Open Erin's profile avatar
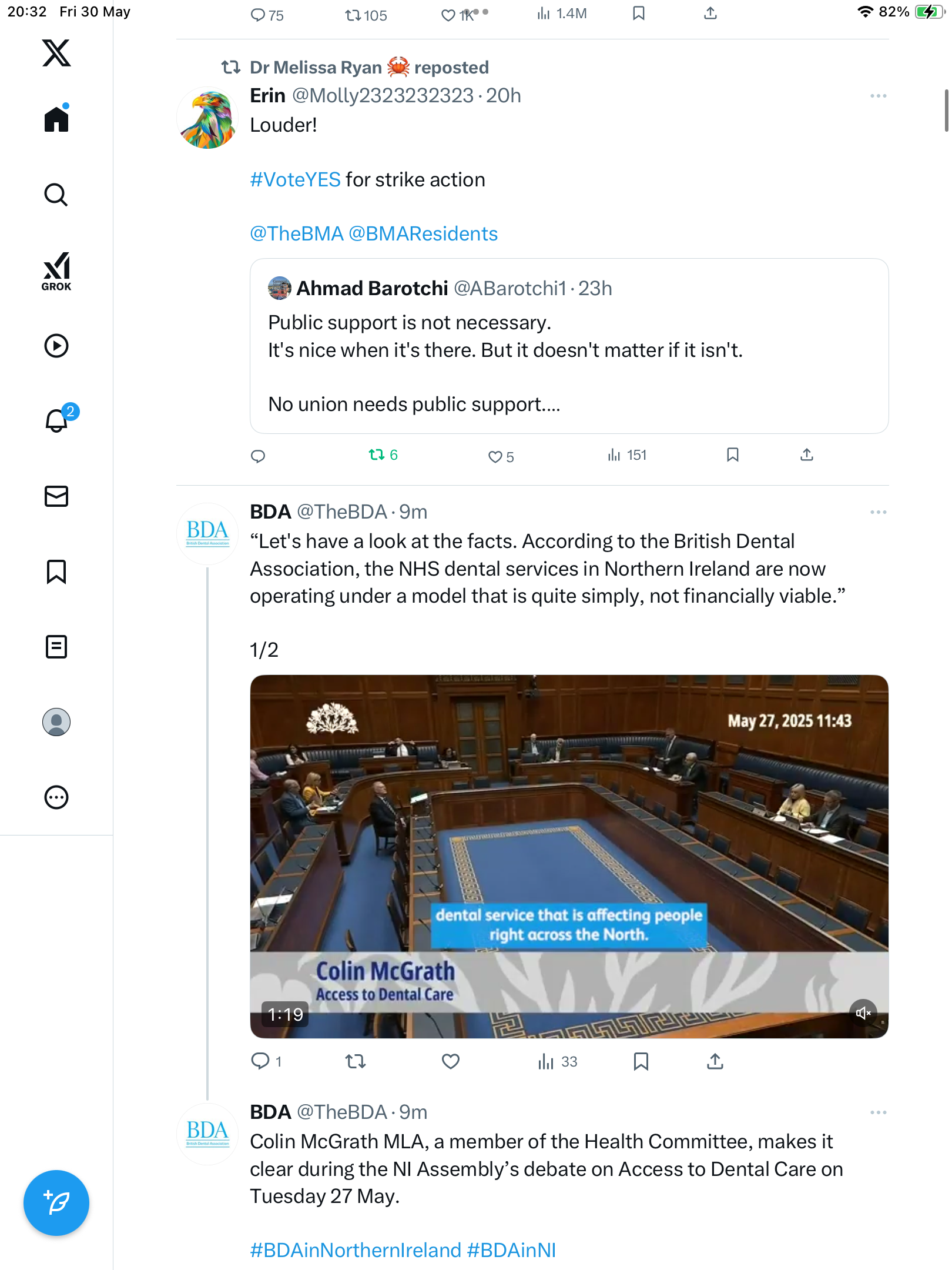The width and height of the screenshot is (952, 1270). pyautogui.click(x=207, y=118)
